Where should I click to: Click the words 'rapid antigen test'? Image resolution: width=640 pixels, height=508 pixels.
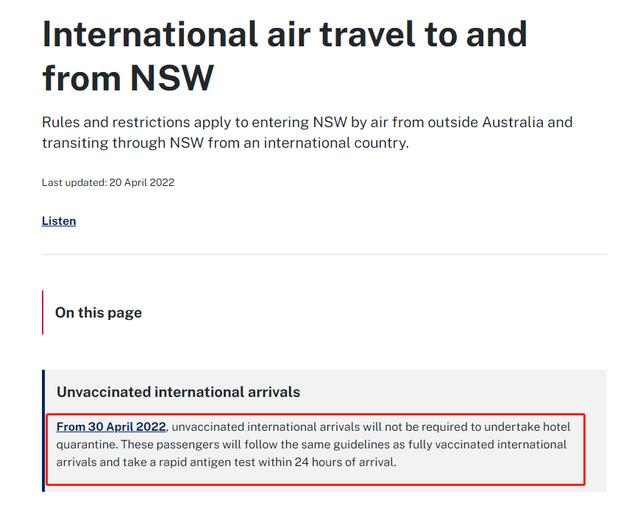(207, 462)
